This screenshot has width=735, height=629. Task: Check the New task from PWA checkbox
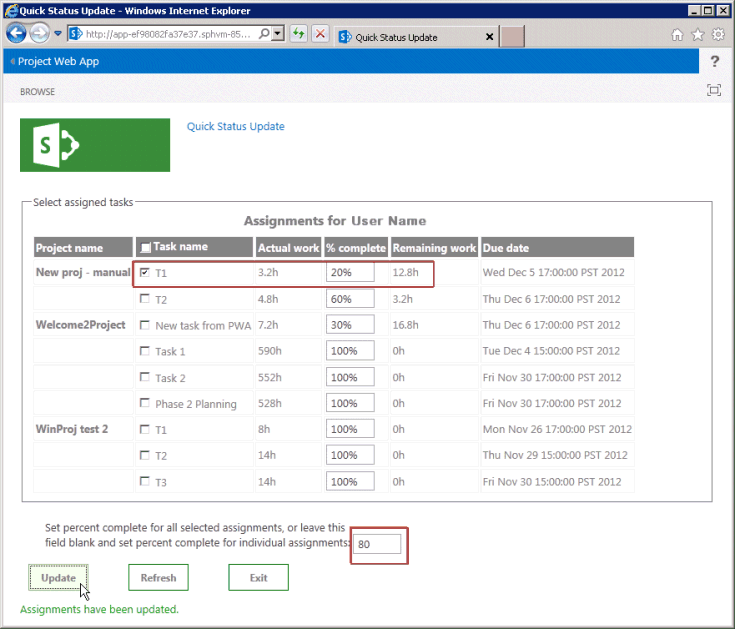(x=146, y=325)
